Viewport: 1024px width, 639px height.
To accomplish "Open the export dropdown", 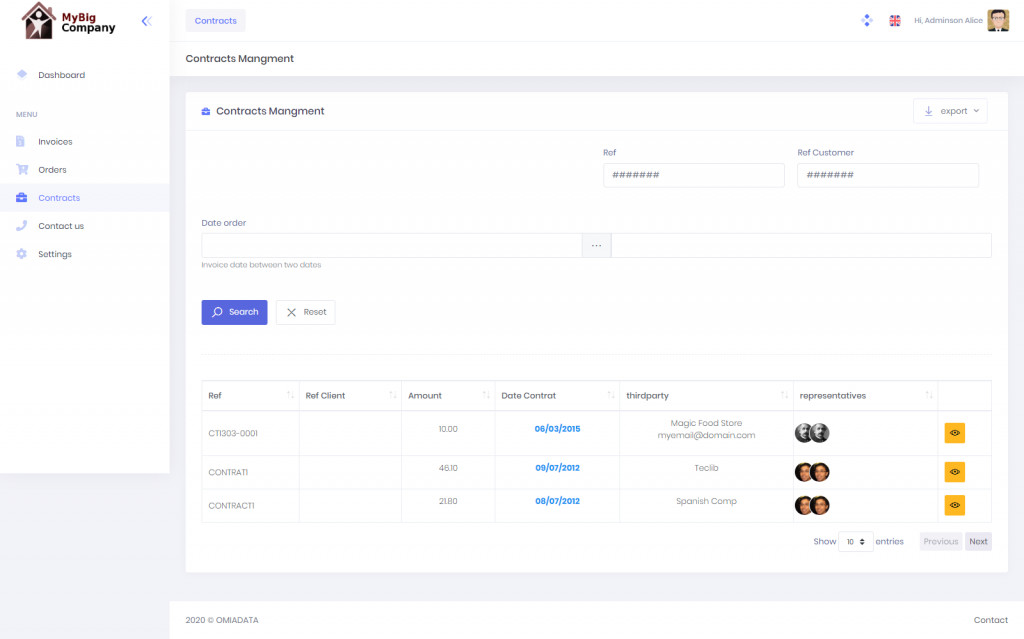I will tap(950, 111).
